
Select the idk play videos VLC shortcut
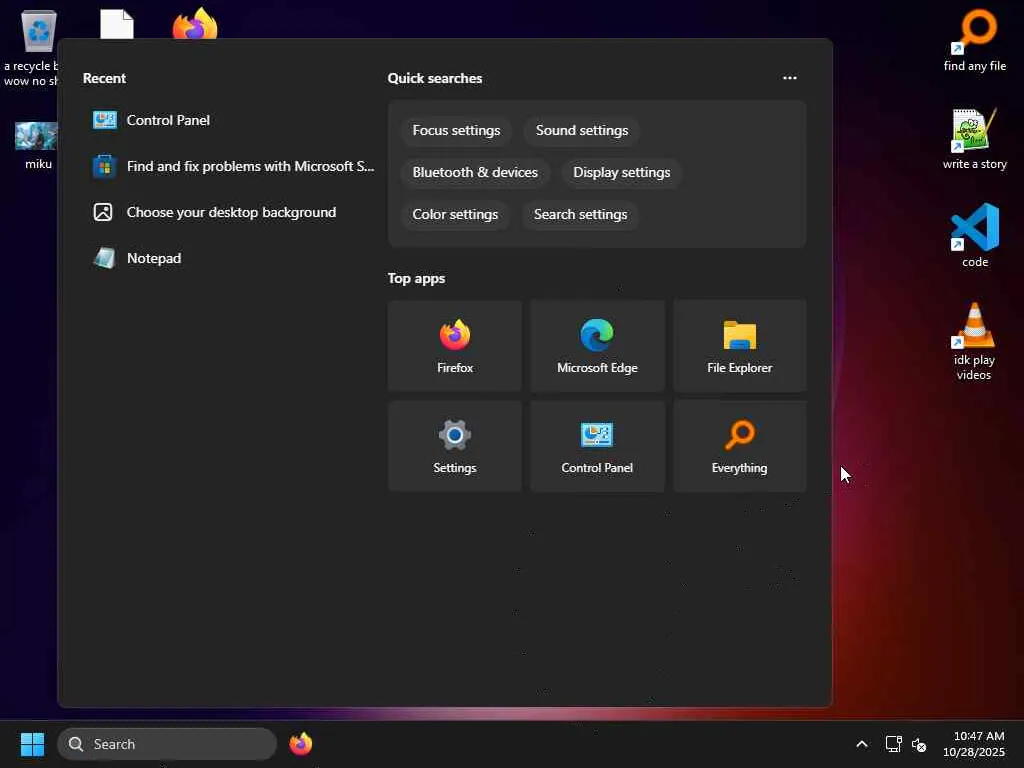[x=974, y=342]
